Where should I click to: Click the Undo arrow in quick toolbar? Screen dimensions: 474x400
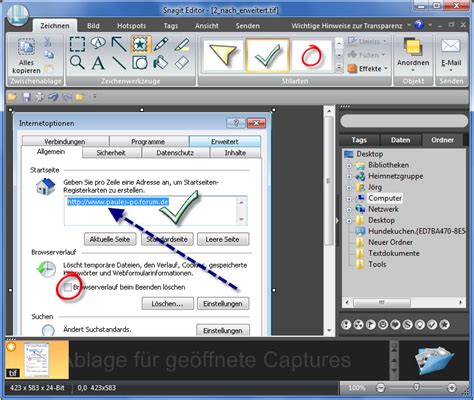[53, 97]
